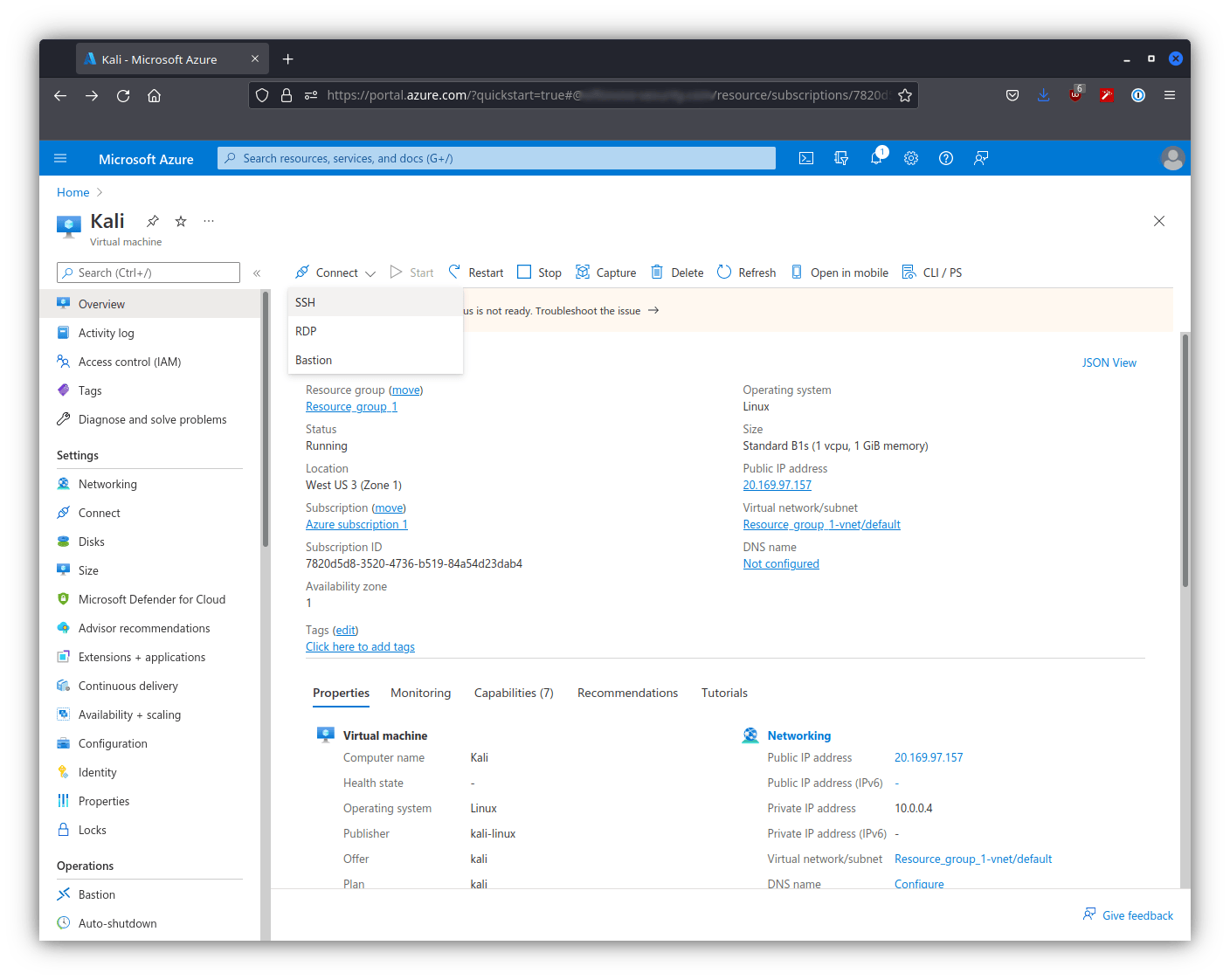The height and width of the screenshot is (980, 1230).
Task: Open portal settings gear icon
Action: tap(911, 158)
